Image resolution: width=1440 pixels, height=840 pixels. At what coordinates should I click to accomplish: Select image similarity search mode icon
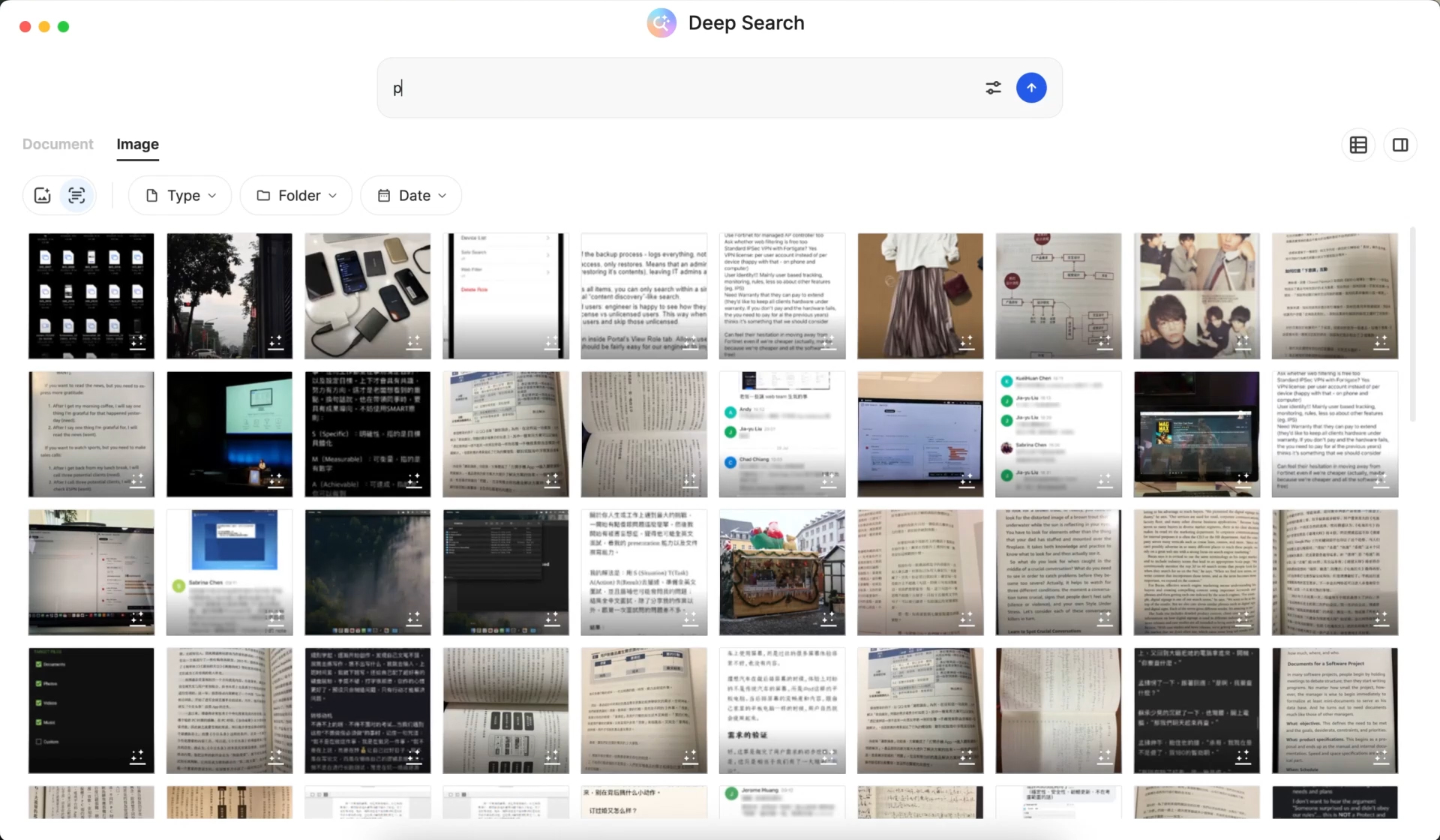point(43,196)
